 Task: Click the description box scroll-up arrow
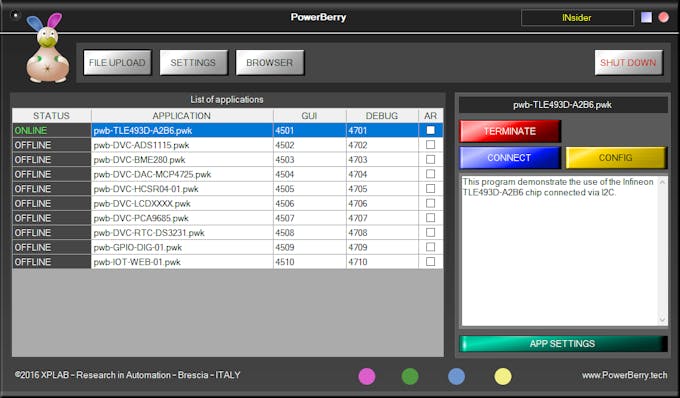[662, 183]
